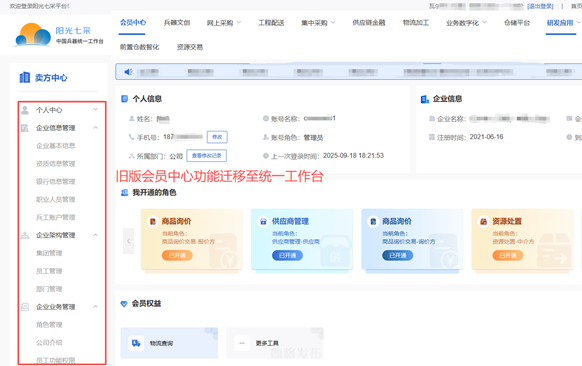Click the orange 商品询价 card icon
Viewport: 582px width, 366px height.
pyautogui.click(x=153, y=222)
